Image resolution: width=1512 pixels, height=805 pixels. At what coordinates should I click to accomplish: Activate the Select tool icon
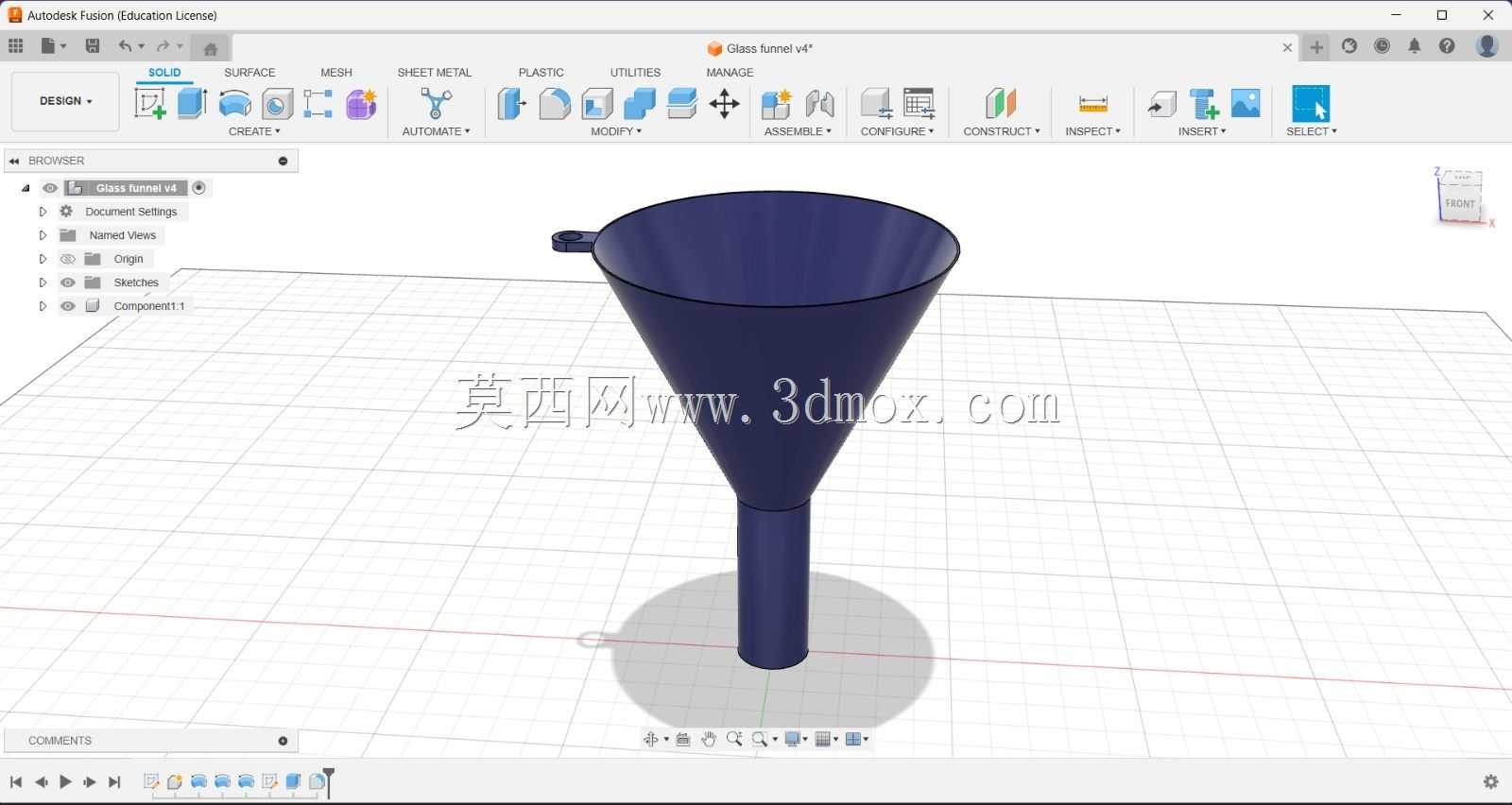[1311, 104]
